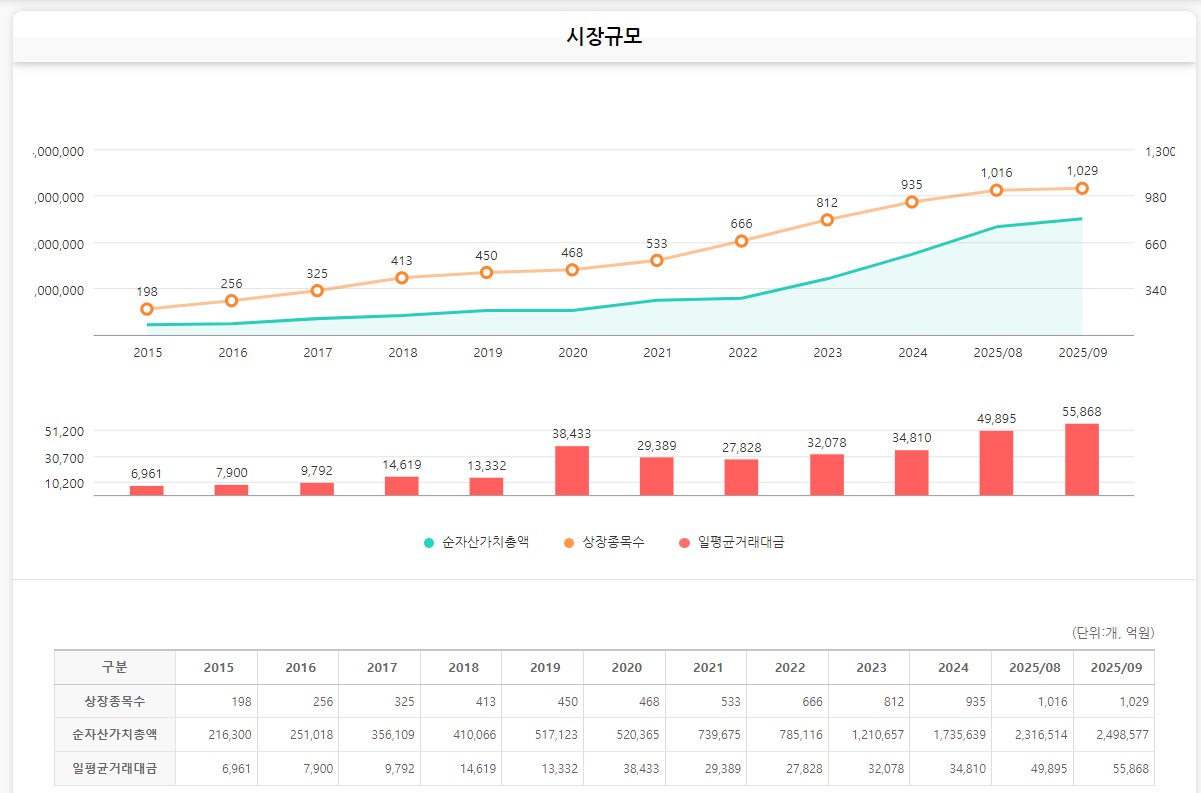Click the 2017 marker labeled 325
This screenshot has height=793, width=1201.
pyautogui.click(x=317, y=291)
